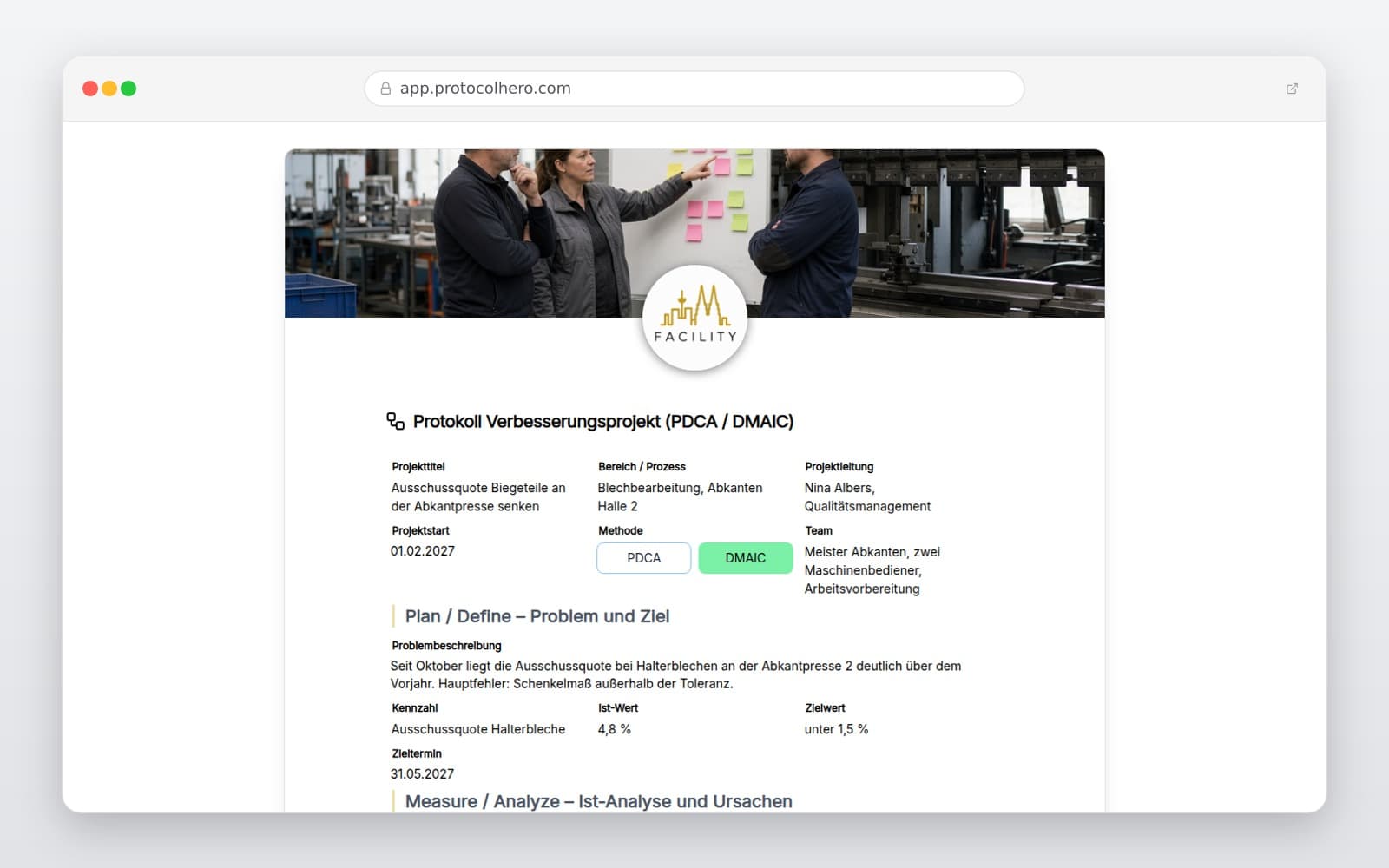Open page in new window icon

pyautogui.click(x=1292, y=89)
